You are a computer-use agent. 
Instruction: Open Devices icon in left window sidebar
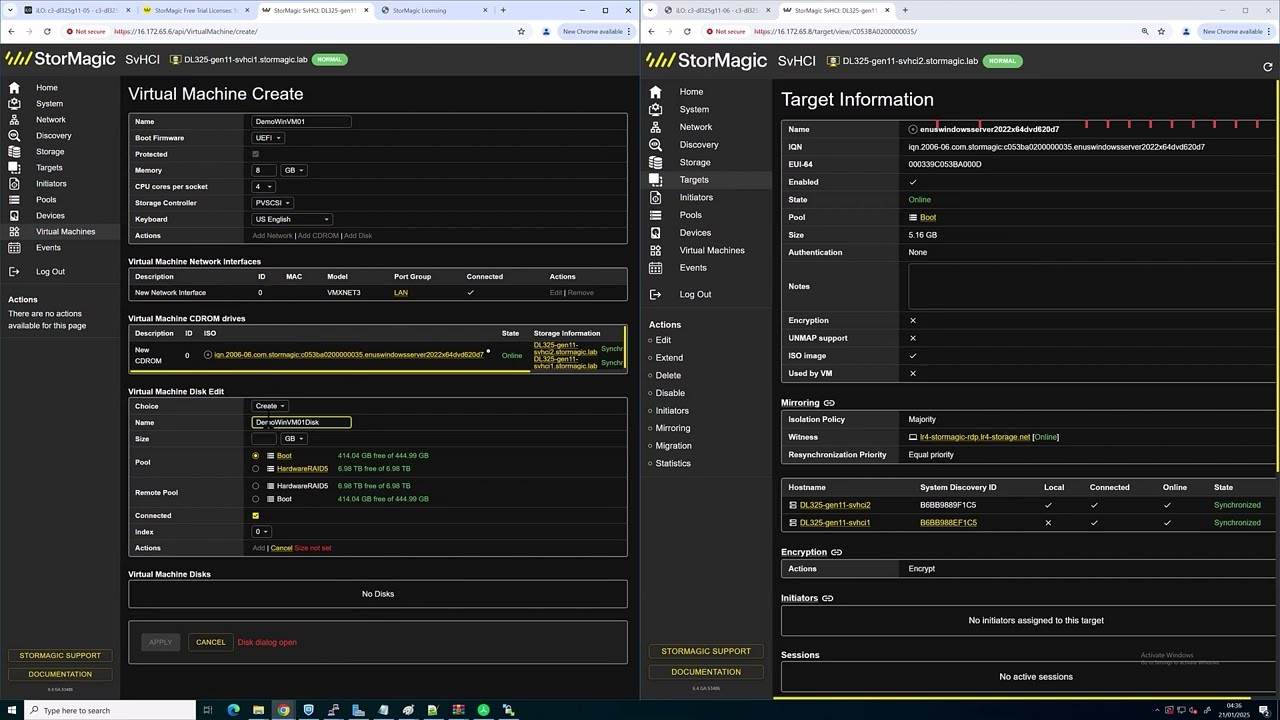pyautogui.click(x=14, y=216)
